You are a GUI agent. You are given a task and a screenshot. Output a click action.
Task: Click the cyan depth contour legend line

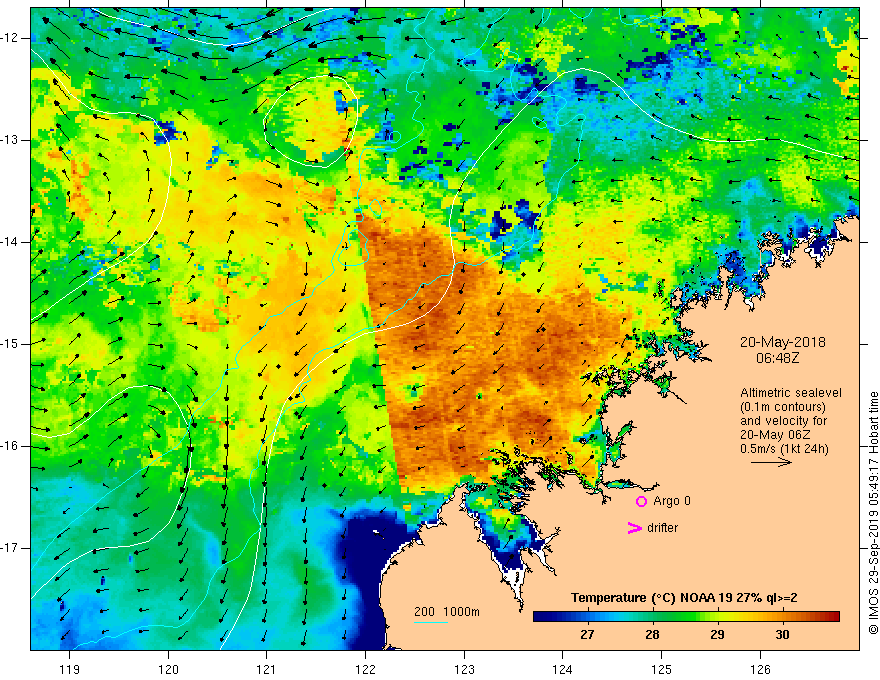pos(431,622)
